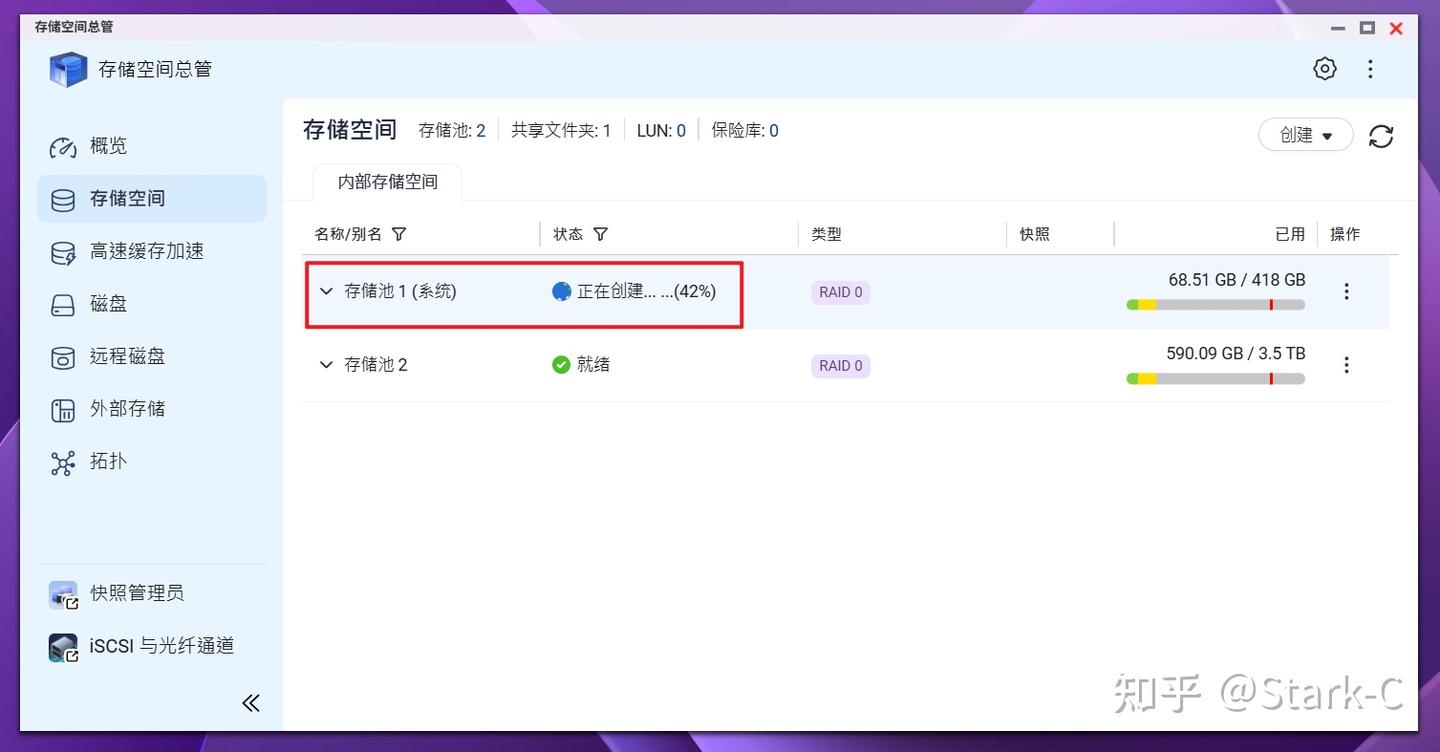The width and height of the screenshot is (1440, 752).
Task: Click the 就绪 status text
Action: (594, 365)
